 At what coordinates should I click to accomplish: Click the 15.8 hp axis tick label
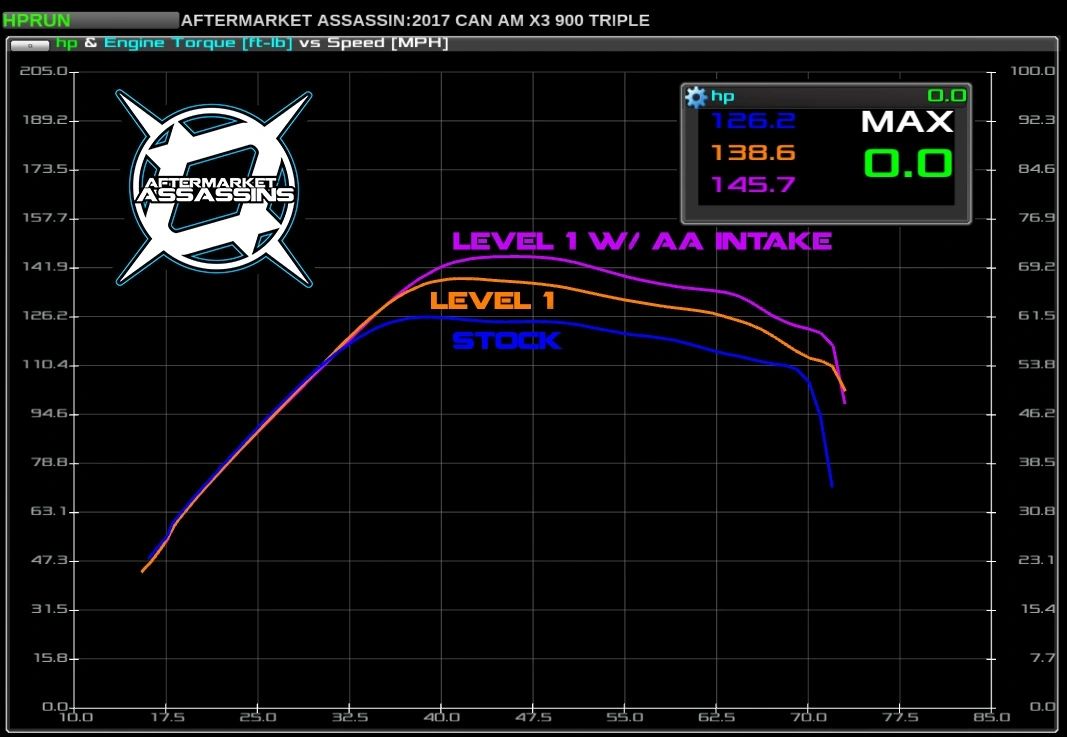(x=49, y=657)
